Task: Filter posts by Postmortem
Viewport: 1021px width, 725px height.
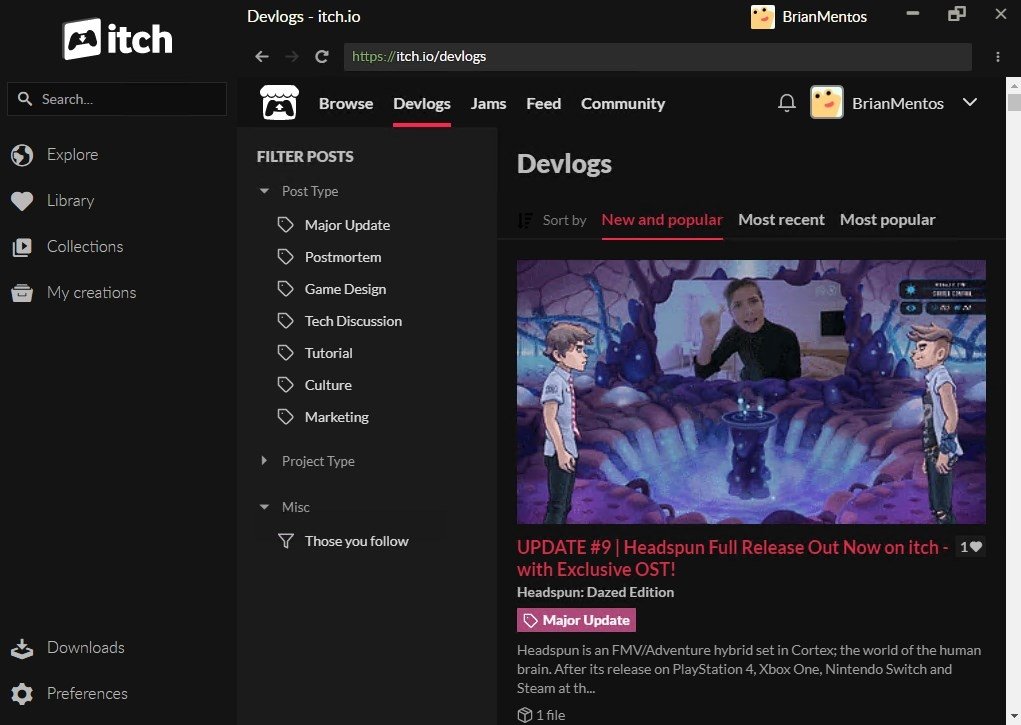Action: [x=343, y=257]
